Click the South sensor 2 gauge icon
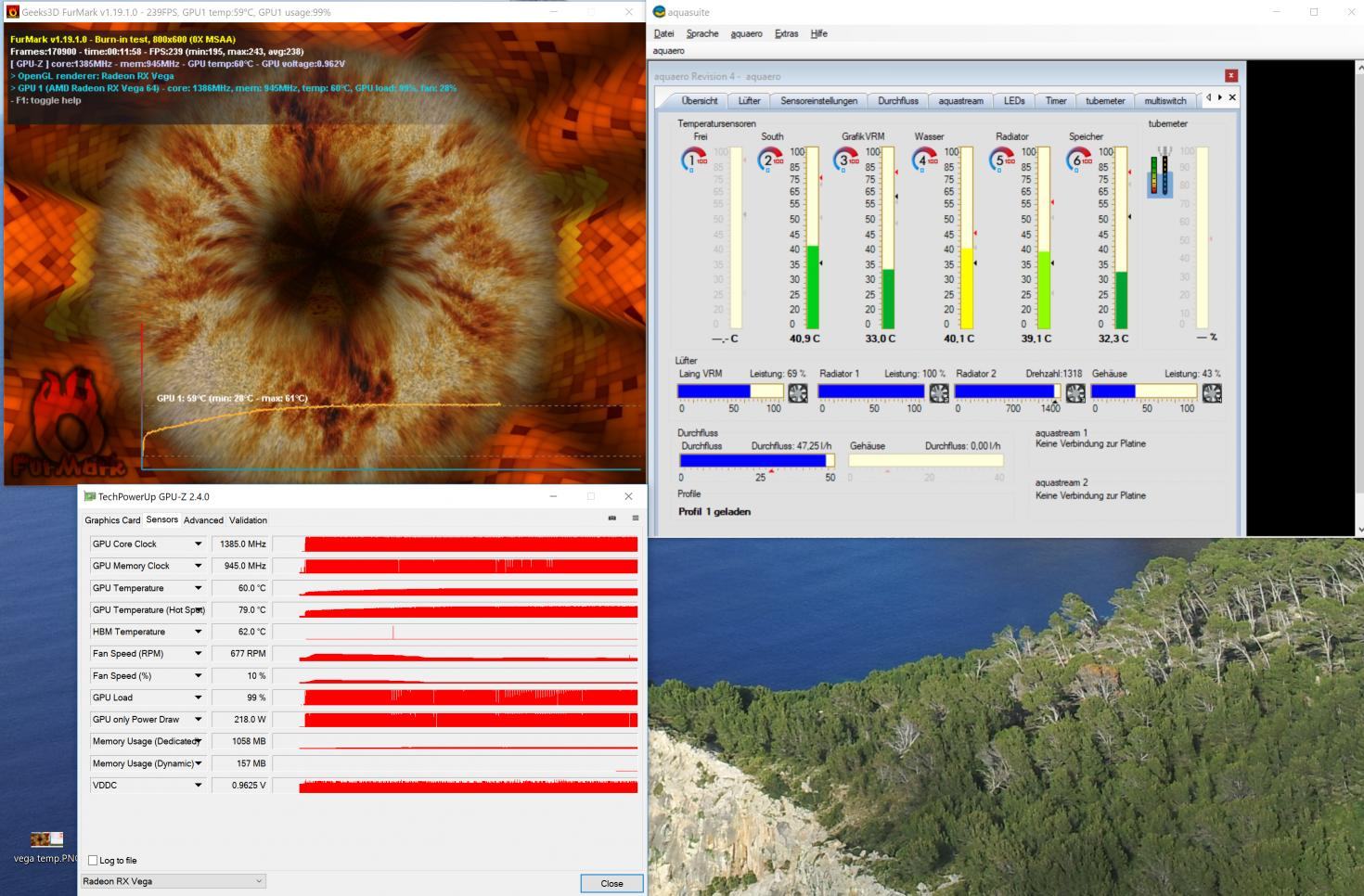The height and width of the screenshot is (896, 1364). click(771, 160)
